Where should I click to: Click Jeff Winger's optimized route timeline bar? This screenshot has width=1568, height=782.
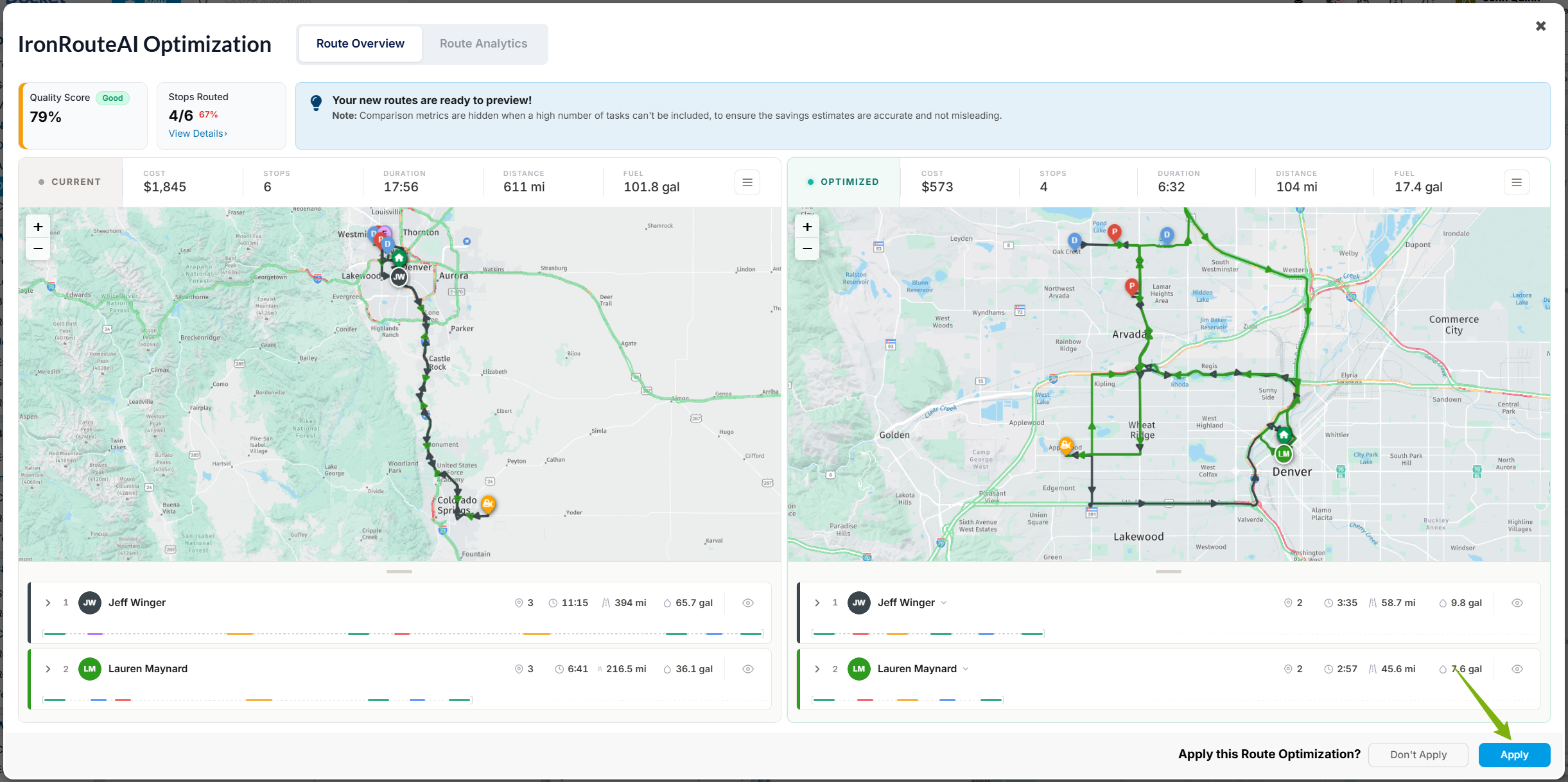[x=928, y=634]
